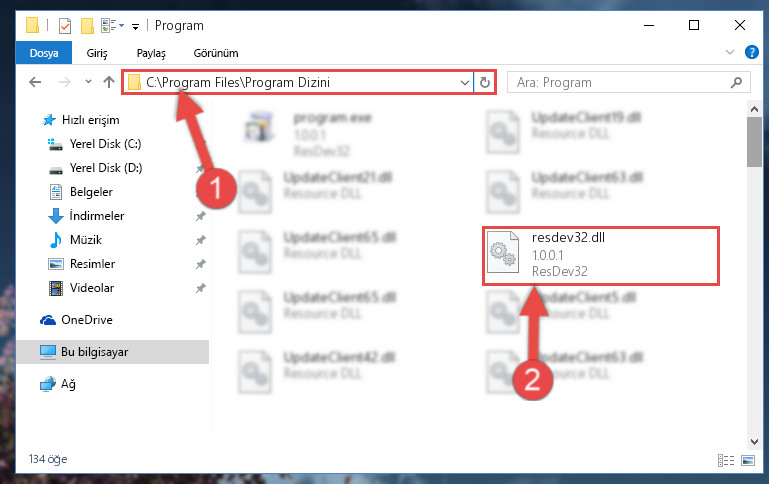The height and width of the screenshot is (484, 769).
Task: Click the New Folder quick access icon
Action: [x=87, y=25]
